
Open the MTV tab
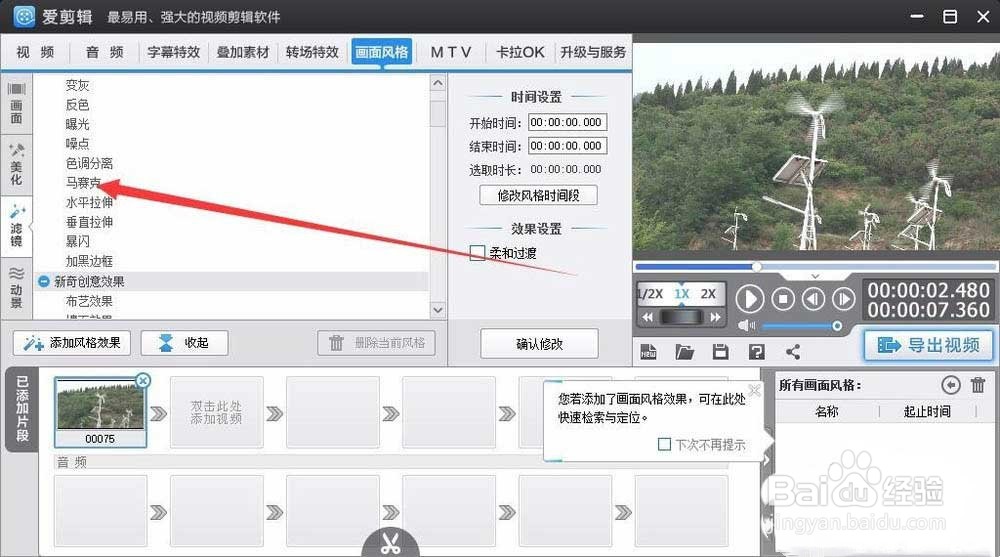pos(451,52)
